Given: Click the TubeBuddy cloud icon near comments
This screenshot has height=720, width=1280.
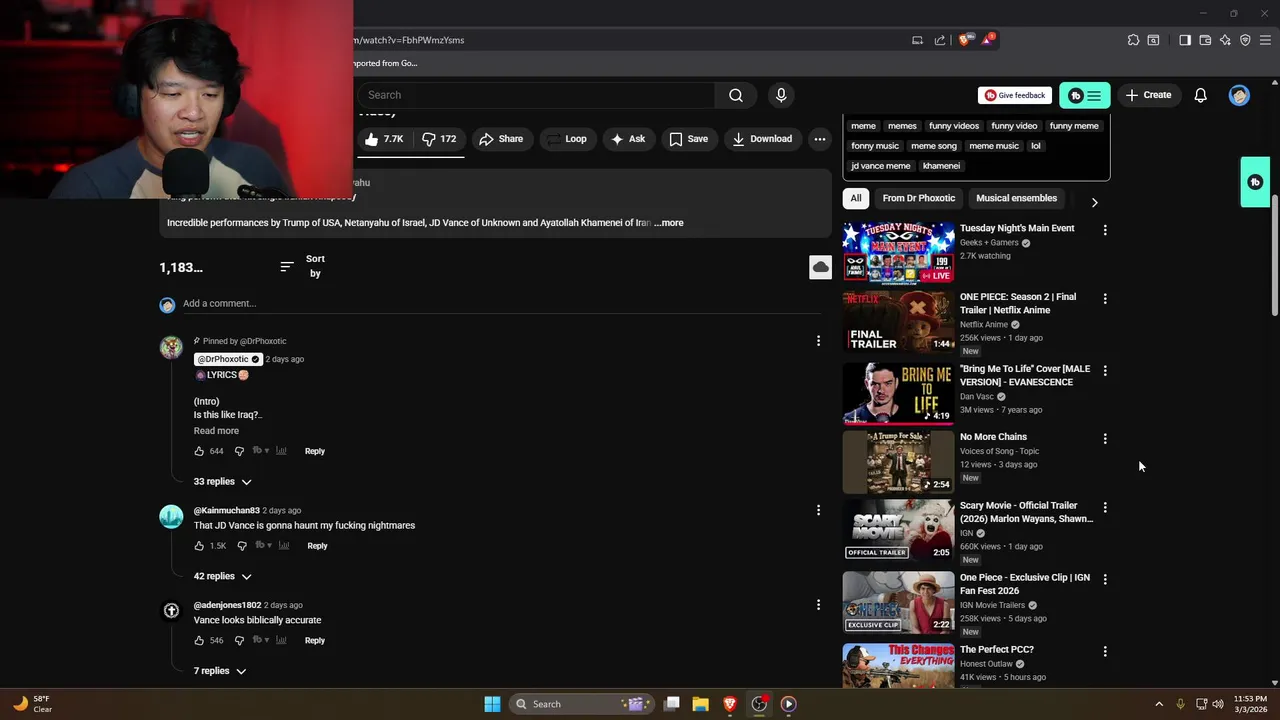Looking at the screenshot, I should (x=820, y=267).
